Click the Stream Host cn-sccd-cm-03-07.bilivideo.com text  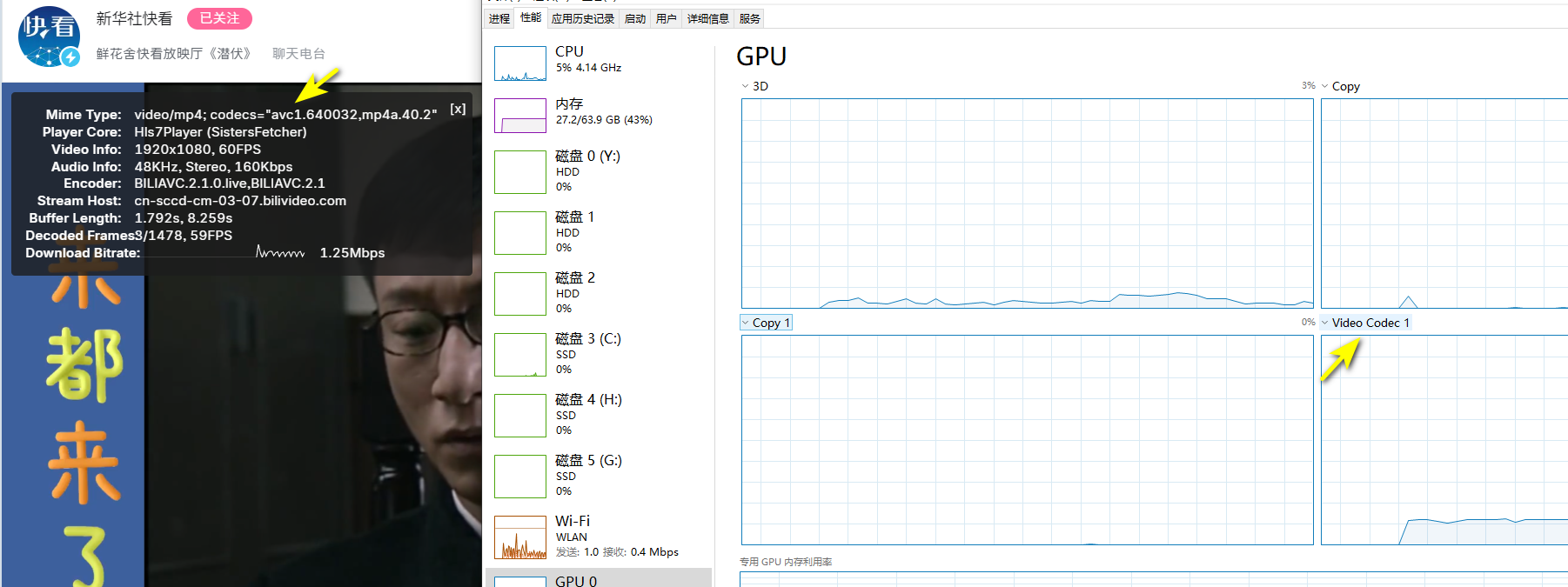tap(240, 201)
